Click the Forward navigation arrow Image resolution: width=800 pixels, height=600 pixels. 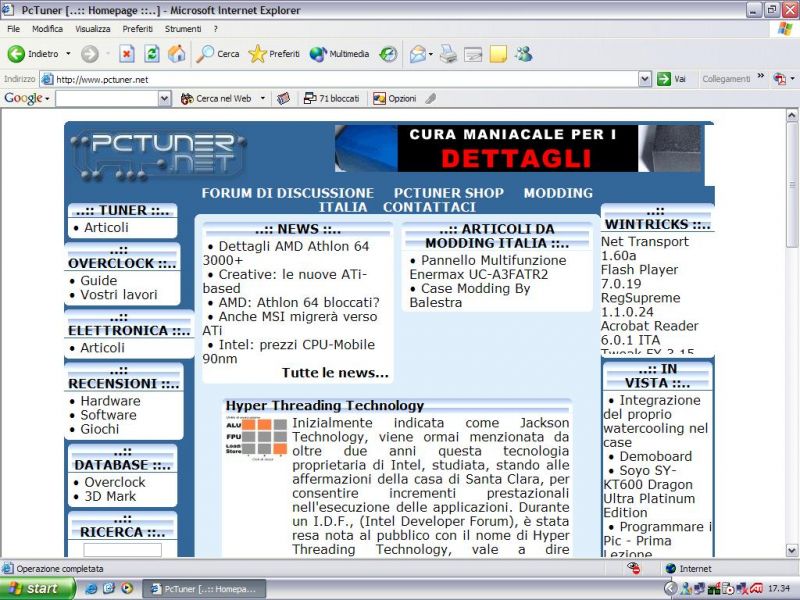pyautogui.click(x=90, y=54)
